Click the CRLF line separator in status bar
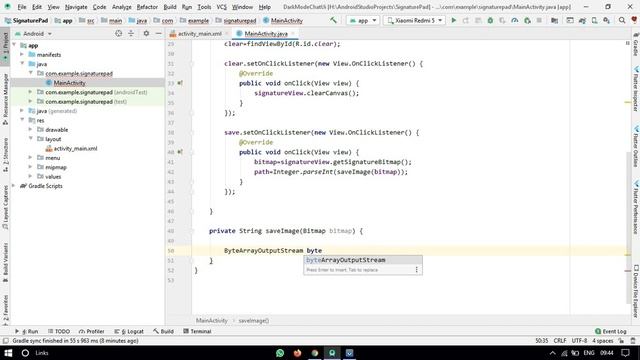Screen dimensions: 640x360 [x=560, y=341]
